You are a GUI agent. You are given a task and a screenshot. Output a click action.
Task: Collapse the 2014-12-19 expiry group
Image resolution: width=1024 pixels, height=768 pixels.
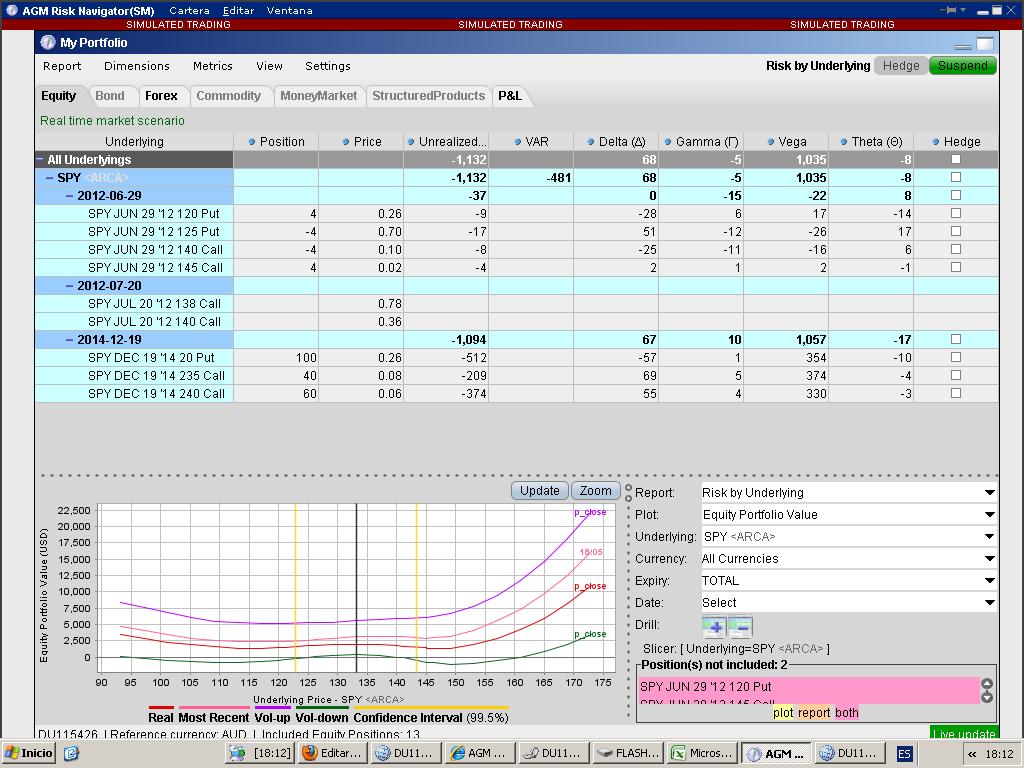tap(71, 339)
